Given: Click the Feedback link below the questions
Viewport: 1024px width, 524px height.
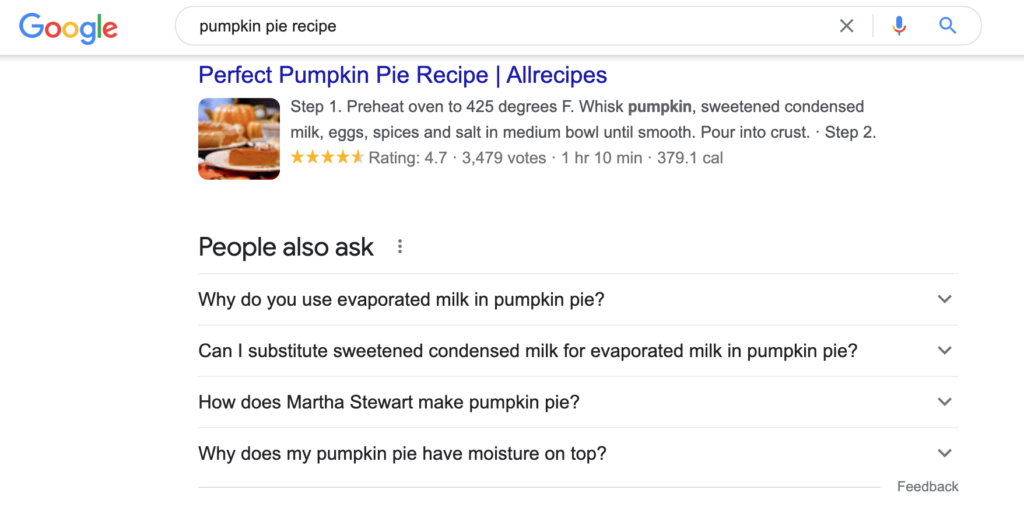Looking at the screenshot, I should [x=927, y=487].
